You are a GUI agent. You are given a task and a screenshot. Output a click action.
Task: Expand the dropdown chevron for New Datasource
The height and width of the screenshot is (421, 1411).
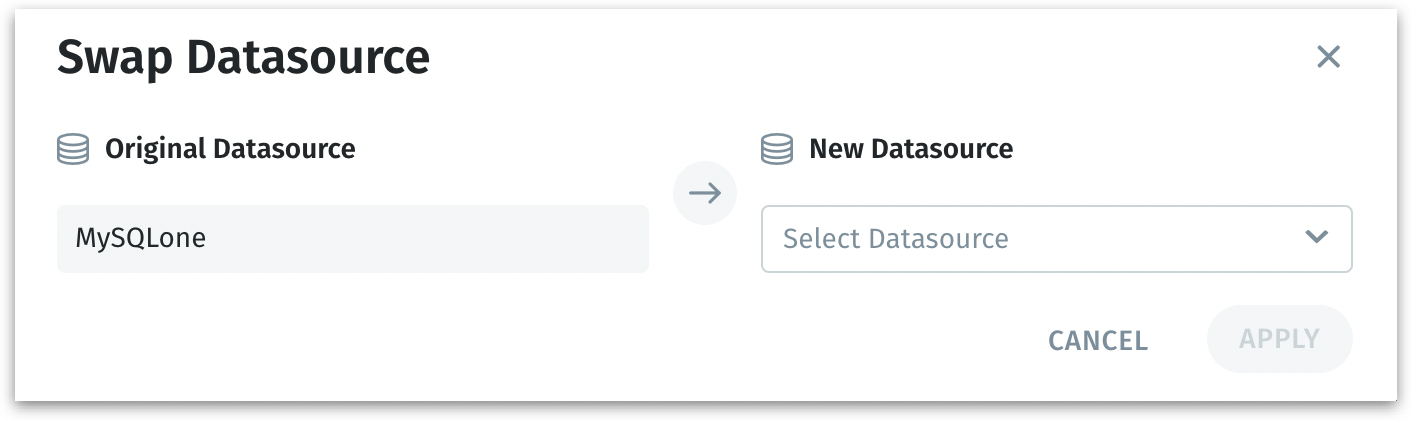(1316, 238)
